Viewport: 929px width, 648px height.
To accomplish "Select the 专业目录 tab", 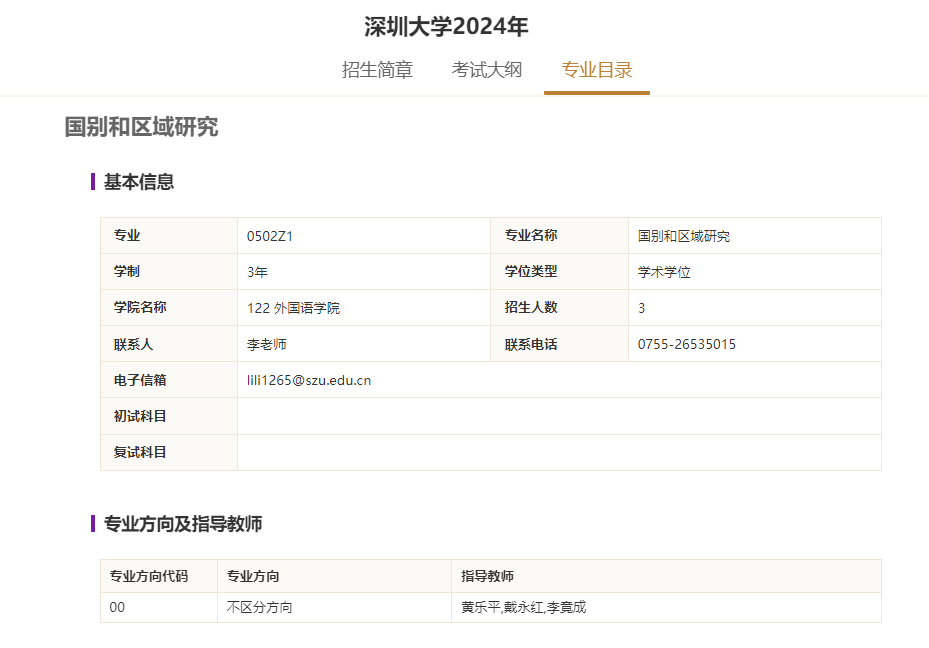I will click(597, 70).
